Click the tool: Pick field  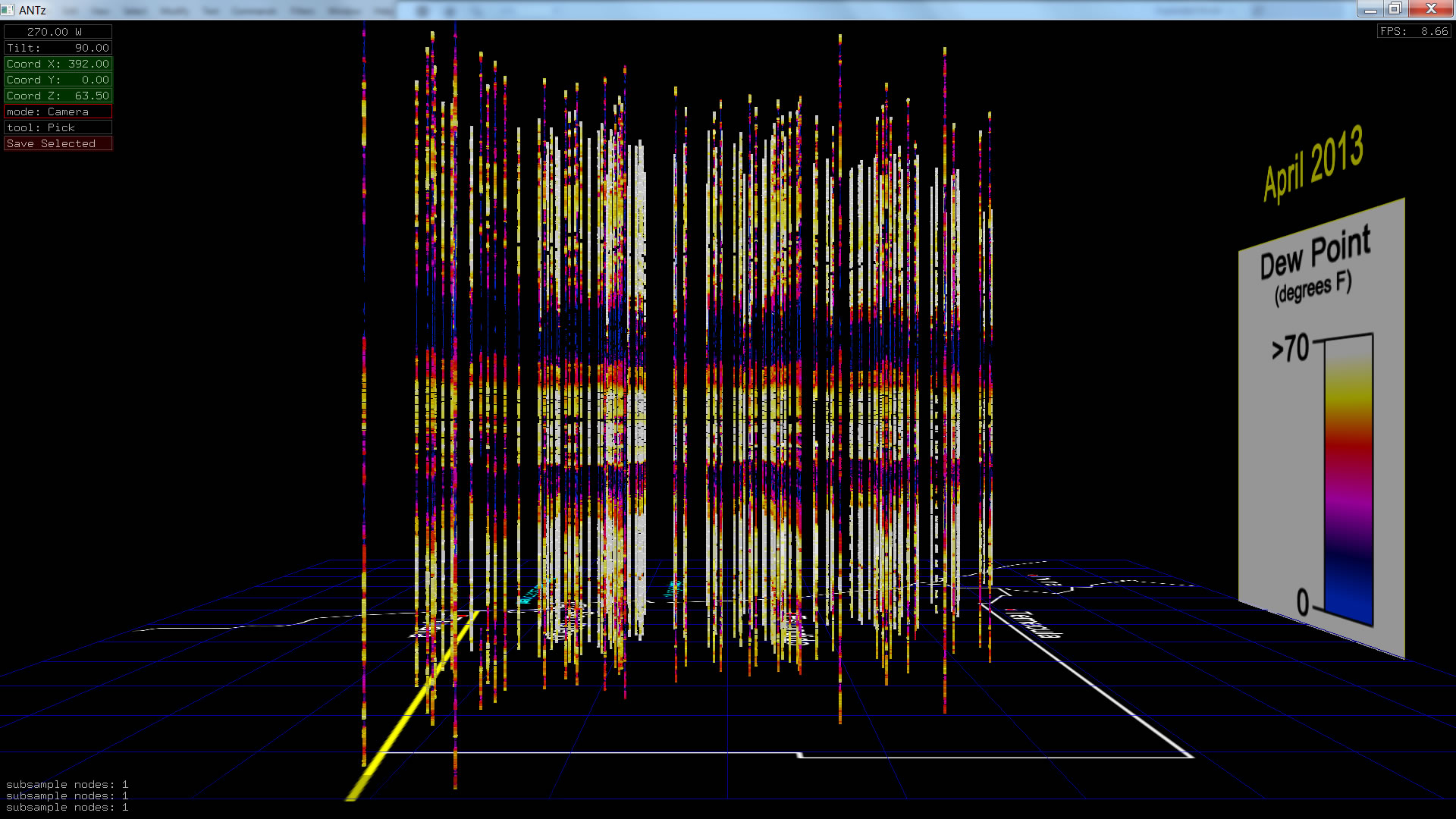click(x=58, y=127)
